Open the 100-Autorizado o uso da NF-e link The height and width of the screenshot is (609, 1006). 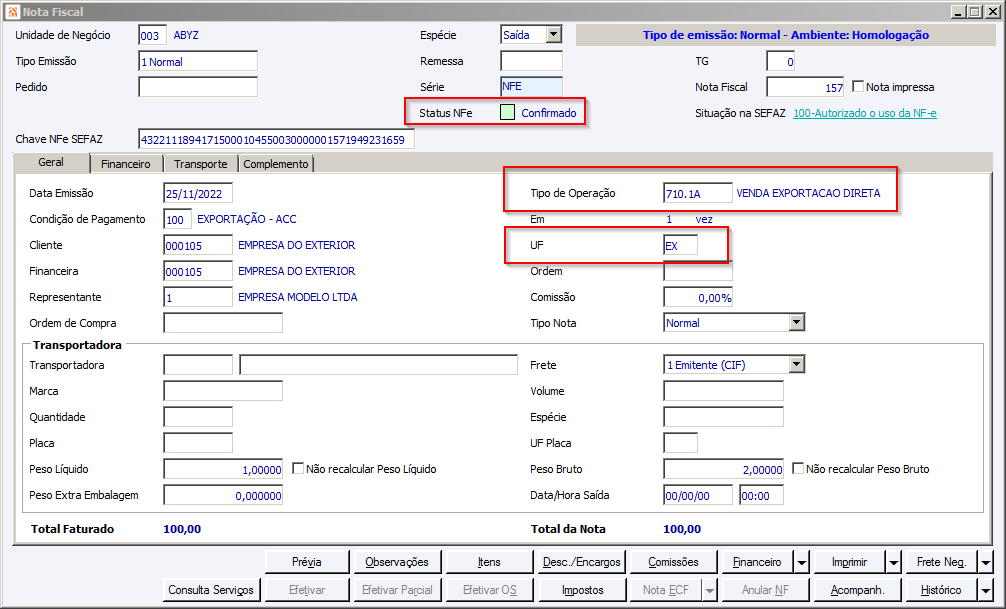click(865, 114)
